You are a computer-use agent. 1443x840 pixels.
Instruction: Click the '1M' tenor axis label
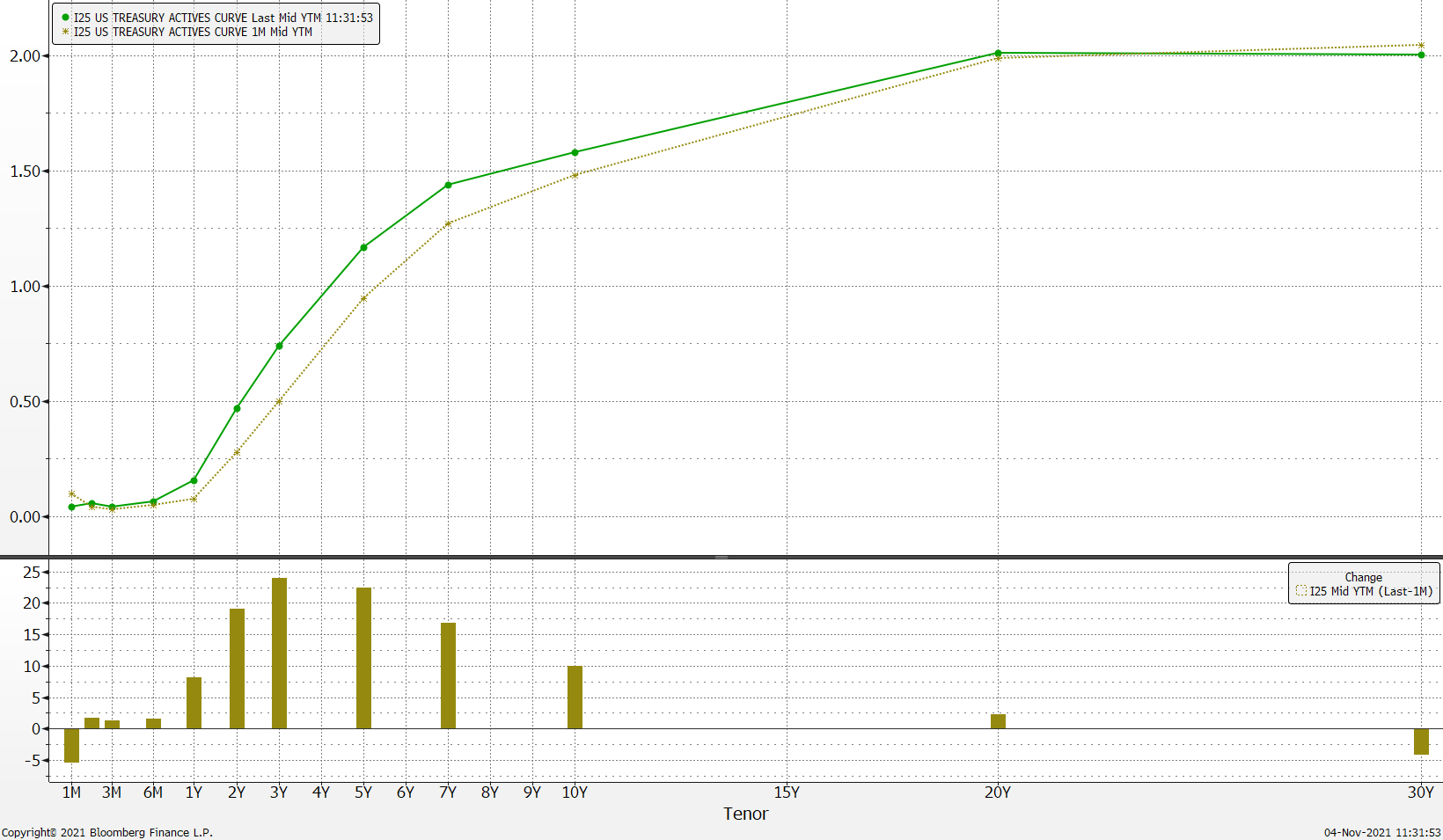[x=71, y=793]
